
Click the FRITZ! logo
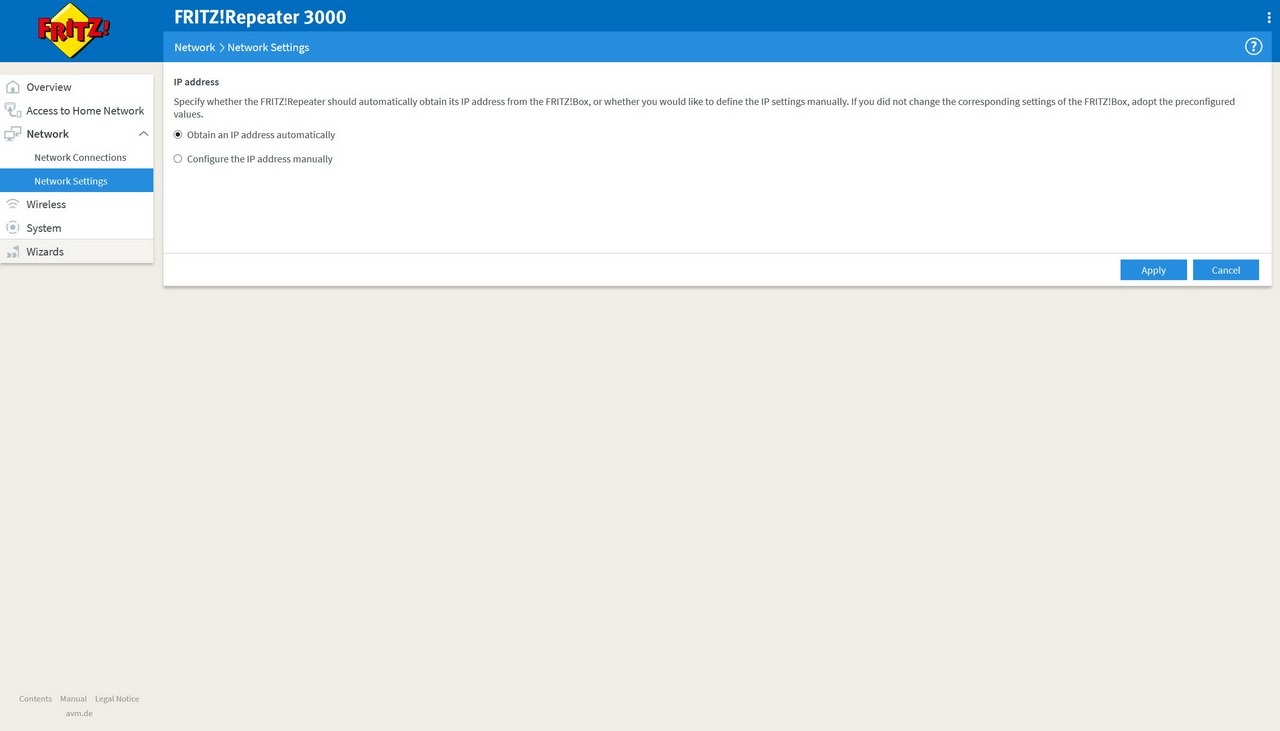point(74,31)
